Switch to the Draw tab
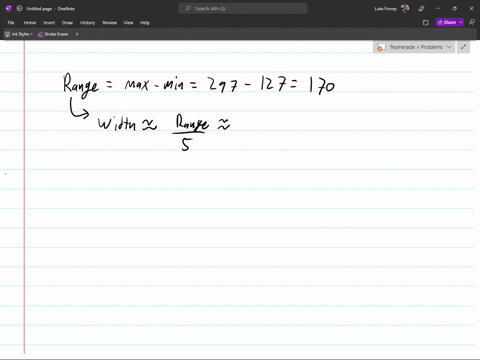This screenshot has width=480, height=360. click(67, 23)
